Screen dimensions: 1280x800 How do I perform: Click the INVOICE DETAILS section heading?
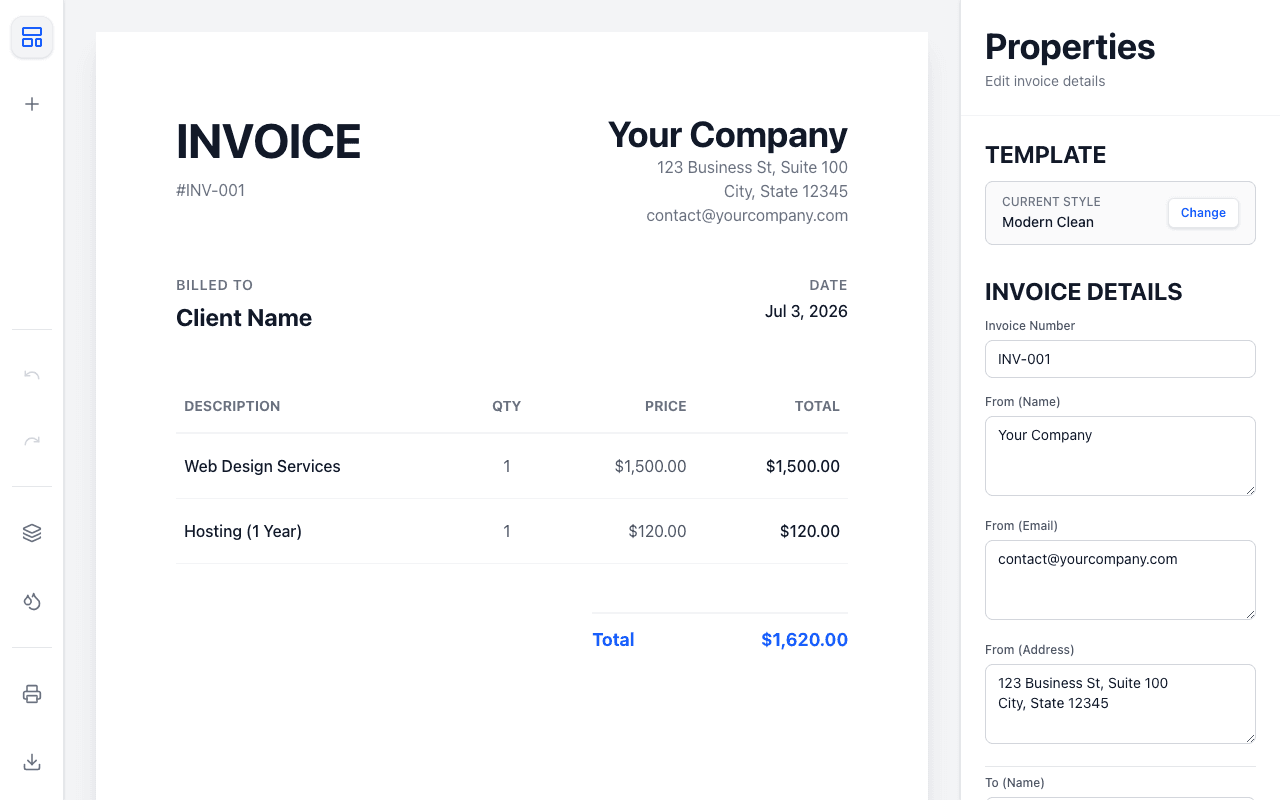coord(1084,292)
